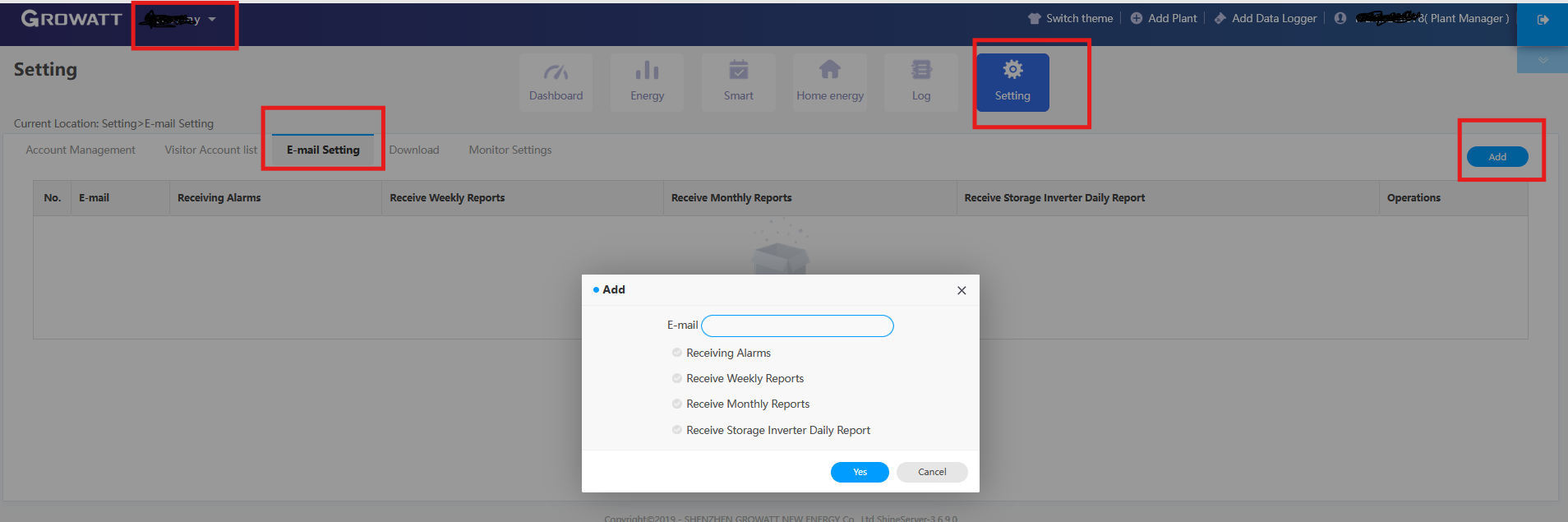The width and height of the screenshot is (1568, 522).
Task: Open the Home energy house icon
Action: (x=829, y=71)
